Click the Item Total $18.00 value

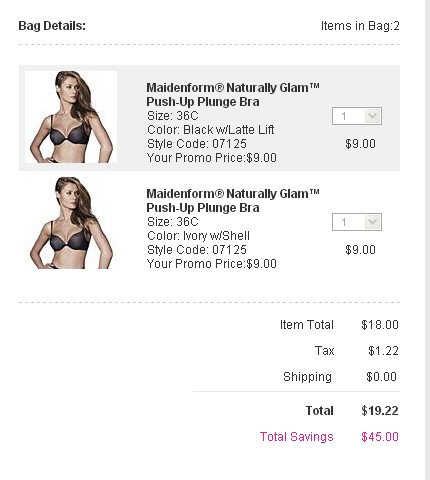click(380, 325)
